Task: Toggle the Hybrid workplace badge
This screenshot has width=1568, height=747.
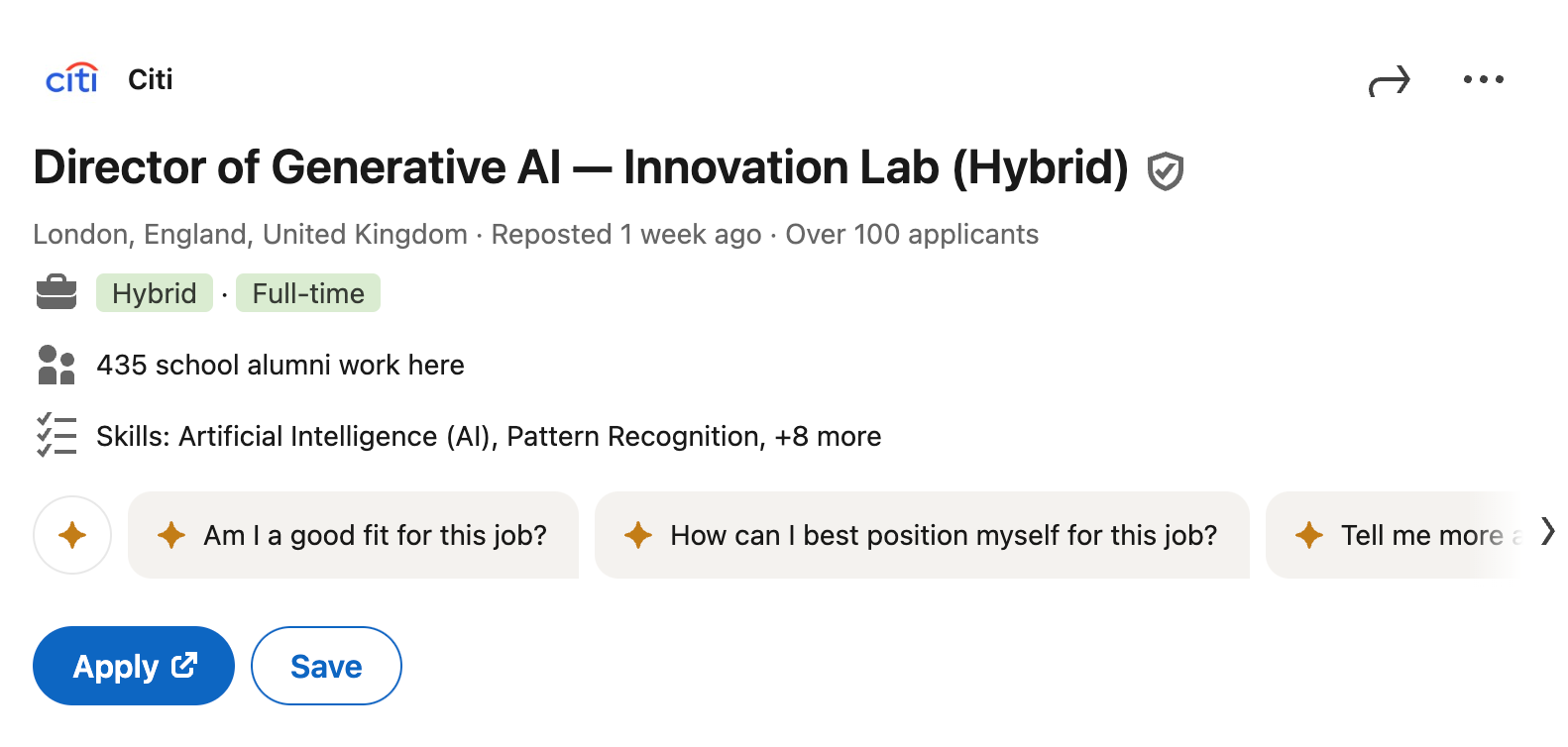Action: point(154,292)
